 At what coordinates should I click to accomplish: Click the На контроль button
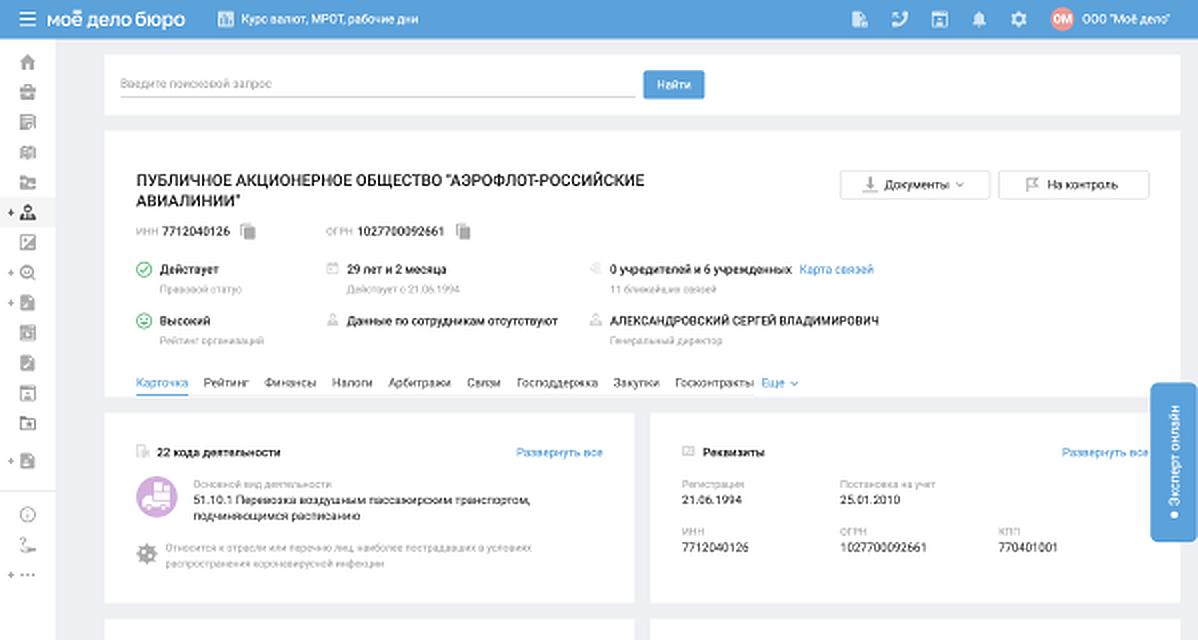point(1073,185)
